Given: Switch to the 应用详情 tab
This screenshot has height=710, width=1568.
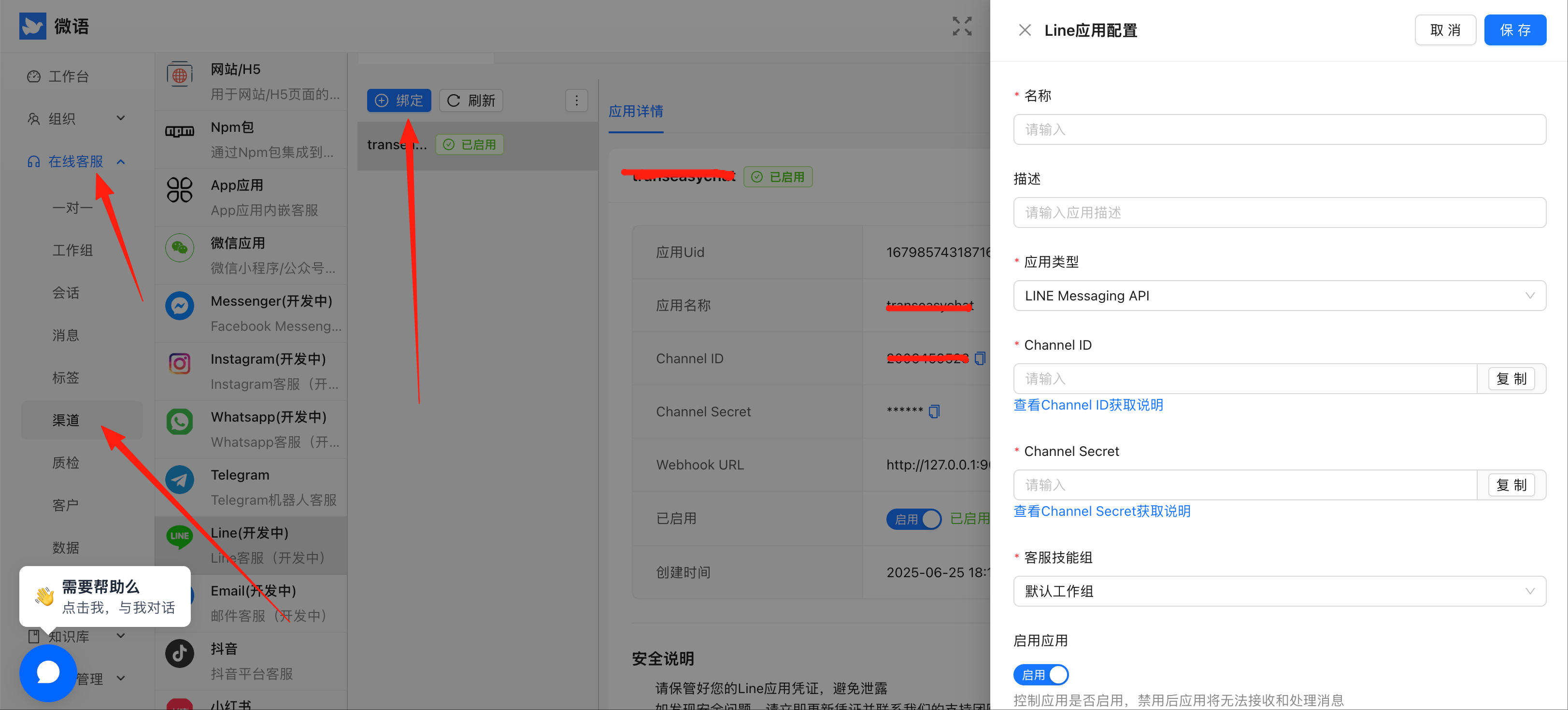Looking at the screenshot, I should click(636, 112).
